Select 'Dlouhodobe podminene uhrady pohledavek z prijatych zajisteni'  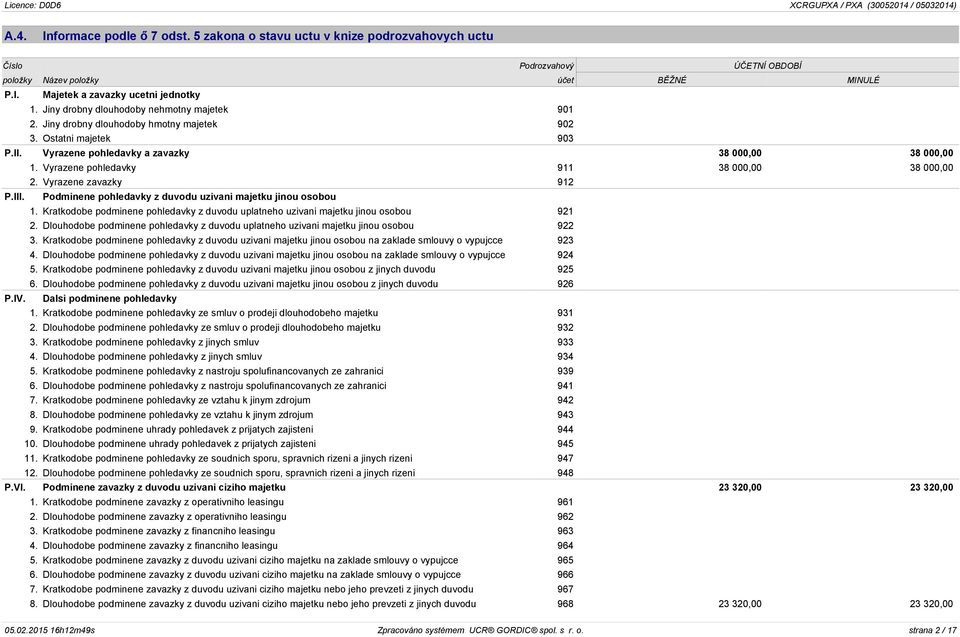pyautogui.click(x=179, y=444)
